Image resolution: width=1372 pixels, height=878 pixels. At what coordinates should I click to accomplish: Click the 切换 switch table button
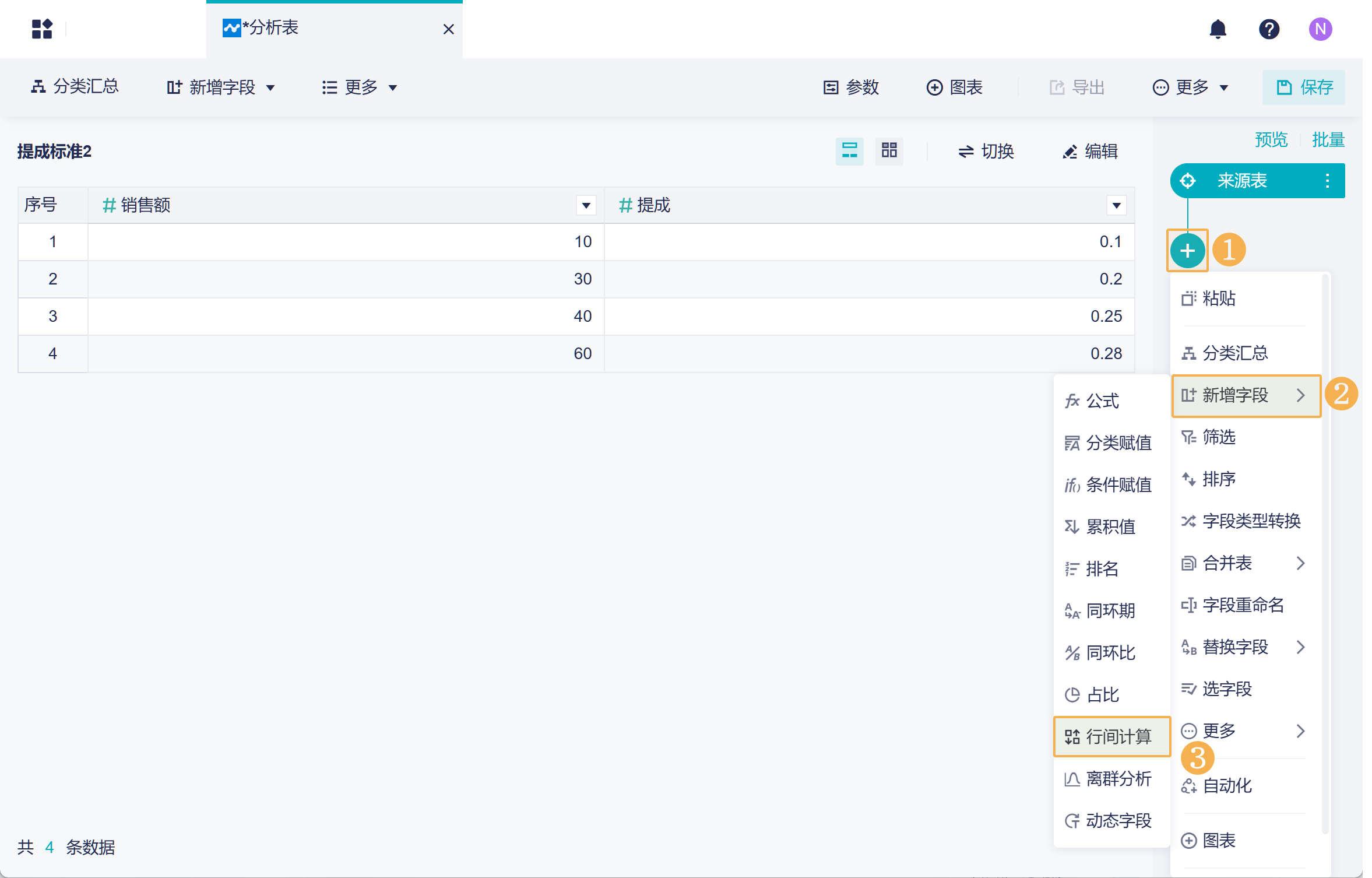[986, 152]
